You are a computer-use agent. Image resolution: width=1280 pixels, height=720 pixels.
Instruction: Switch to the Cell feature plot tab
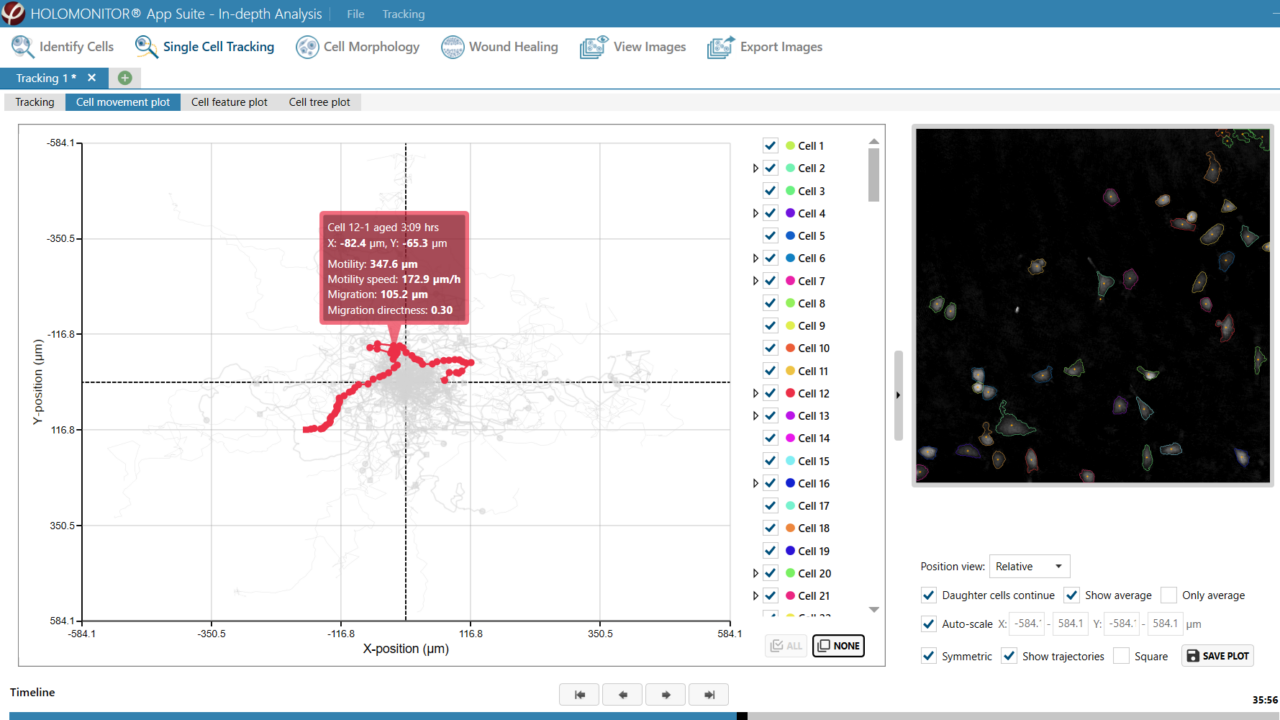[229, 101]
